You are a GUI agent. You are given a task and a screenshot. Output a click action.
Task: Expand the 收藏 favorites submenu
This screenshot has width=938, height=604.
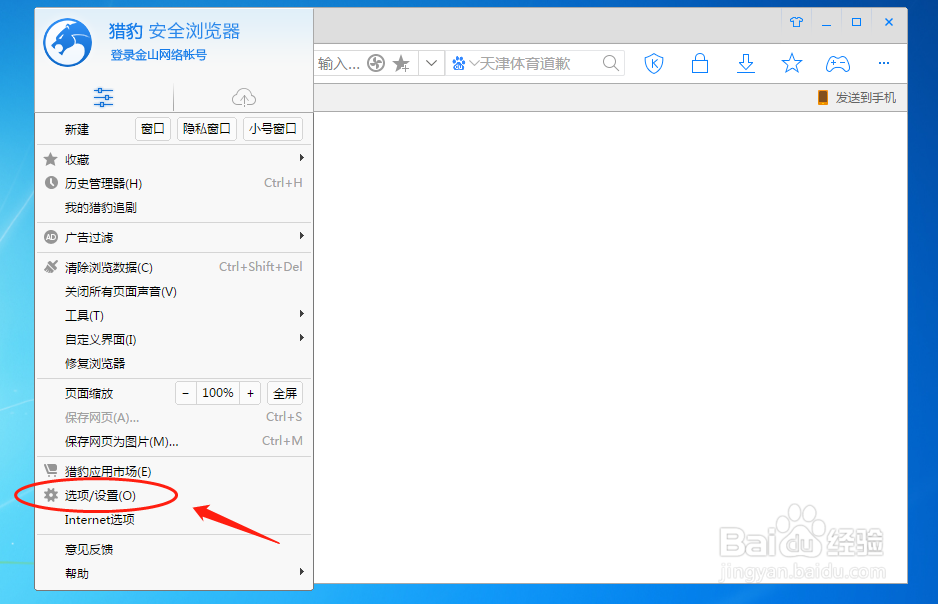coord(174,159)
